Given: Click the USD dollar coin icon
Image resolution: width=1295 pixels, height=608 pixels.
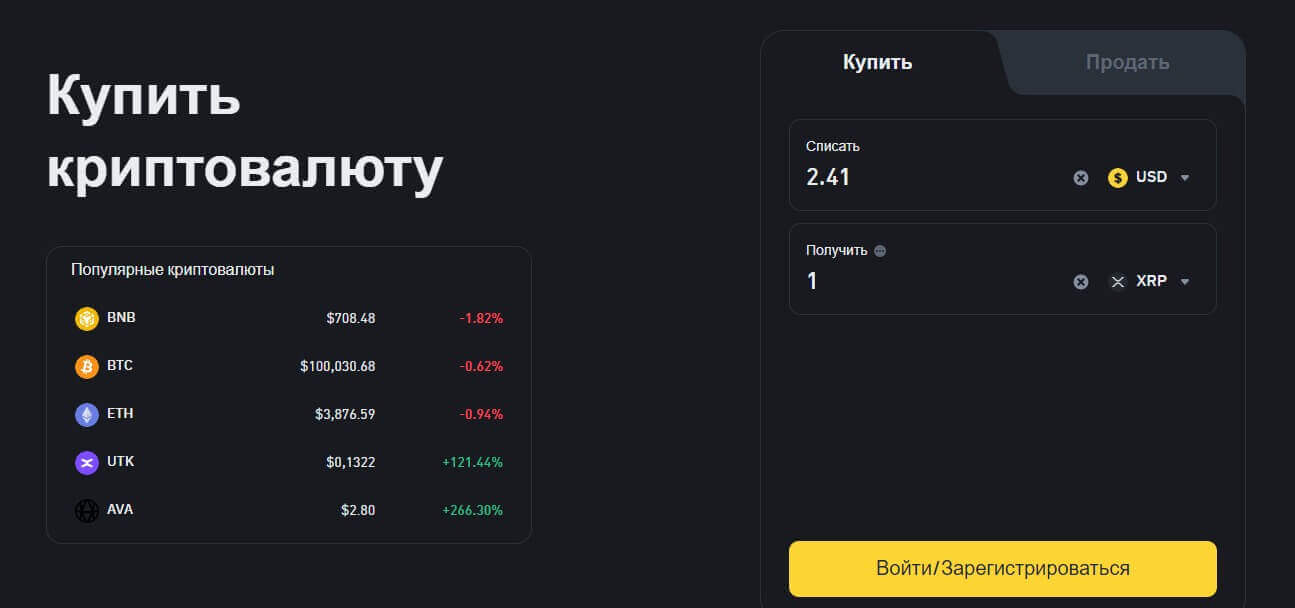Looking at the screenshot, I should [1118, 178].
